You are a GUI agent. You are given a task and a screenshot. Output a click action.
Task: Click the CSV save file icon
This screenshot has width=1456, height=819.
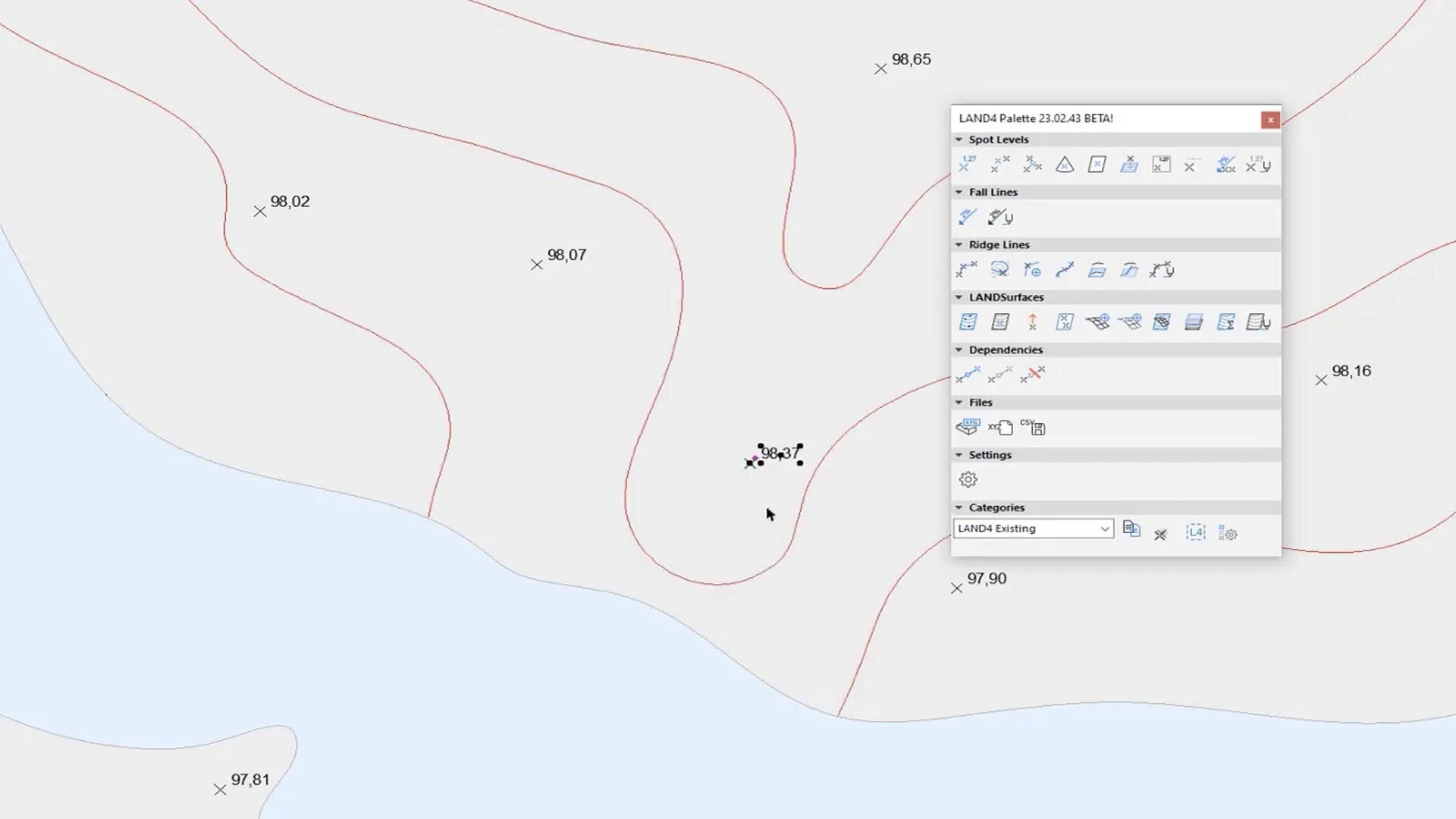point(1033,428)
